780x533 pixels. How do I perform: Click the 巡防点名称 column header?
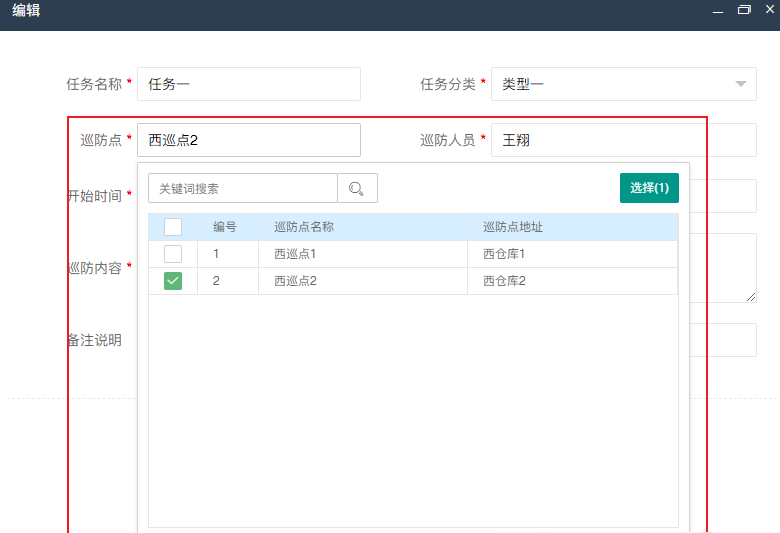click(x=304, y=227)
